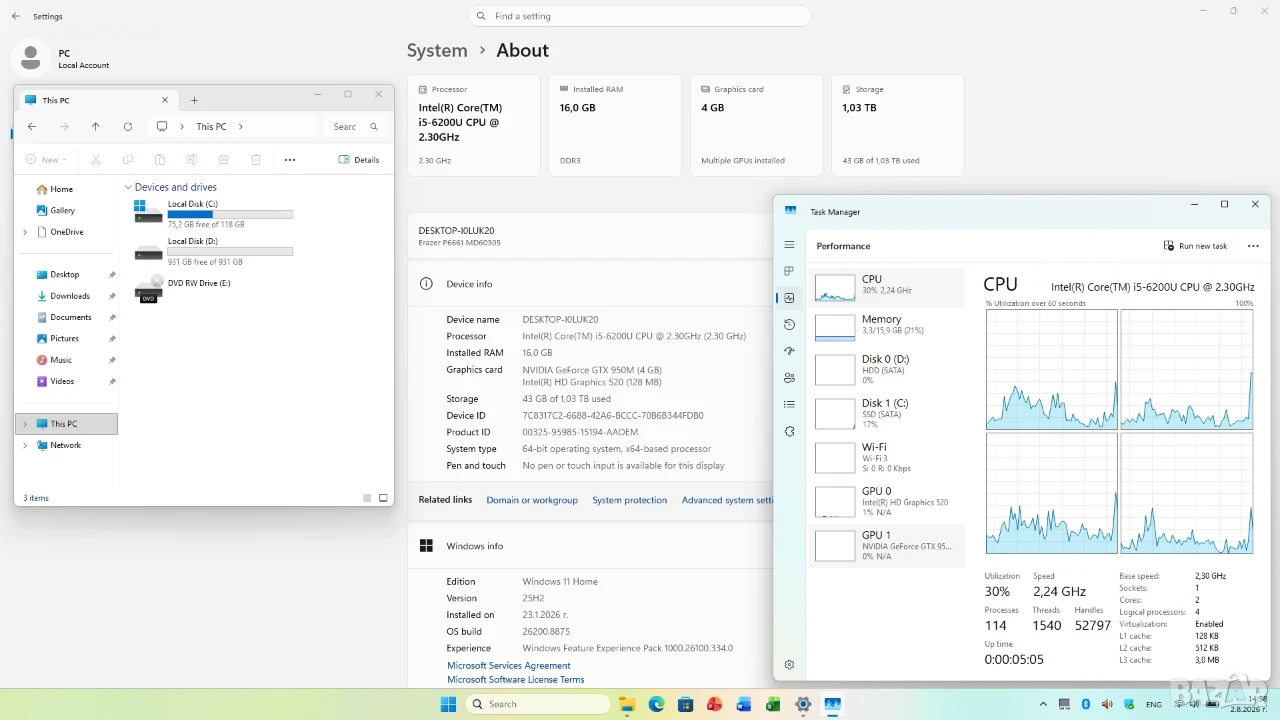Select Local Disk (C:) drive
Image resolution: width=1280 pixels, height=720 pixels.
click(x=213, y=213)
